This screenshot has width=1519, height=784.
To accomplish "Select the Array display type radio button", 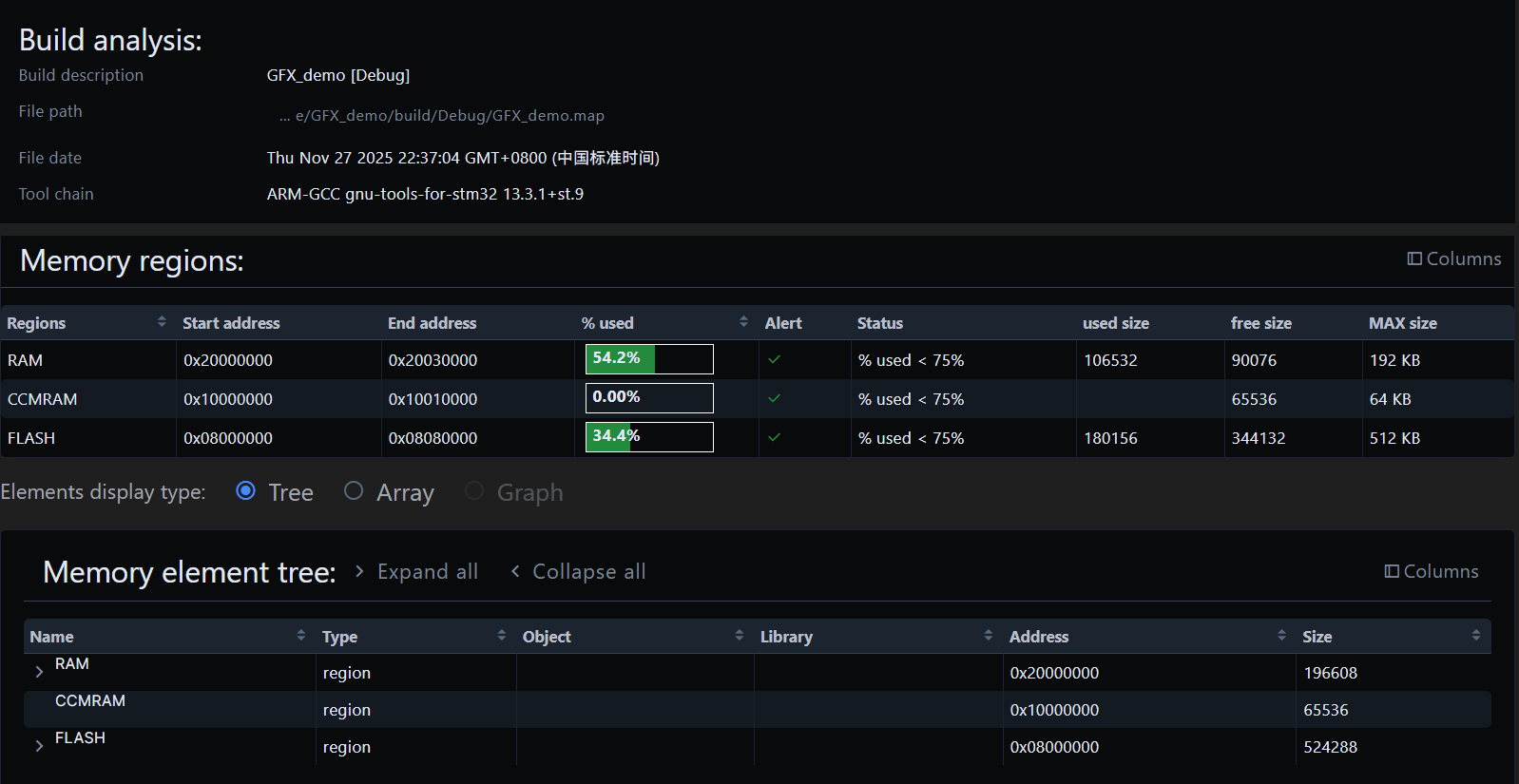I will (354, 491).
